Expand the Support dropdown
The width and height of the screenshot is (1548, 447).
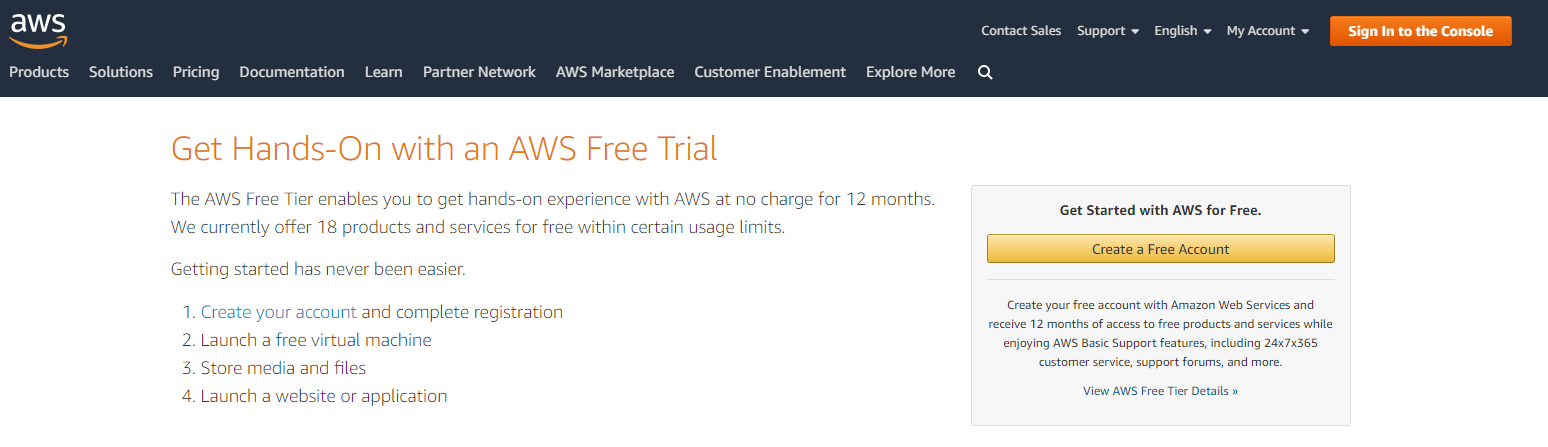coord(1107,31)
